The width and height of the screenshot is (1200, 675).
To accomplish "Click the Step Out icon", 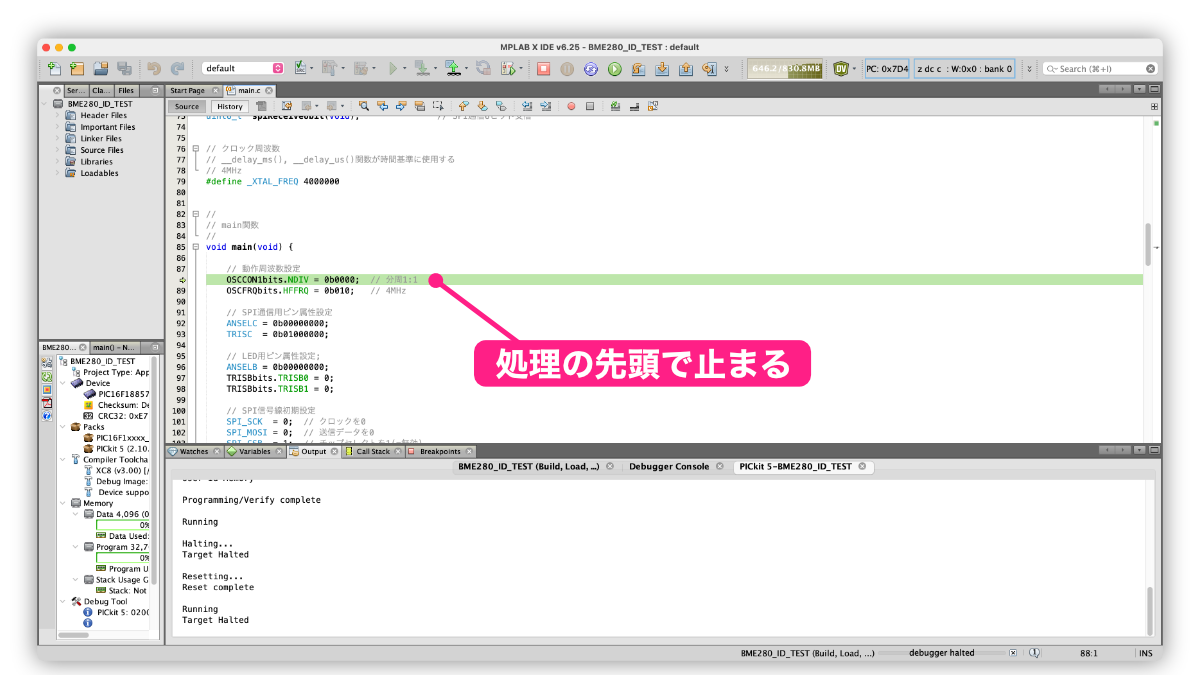I will (x=686, y=69).
